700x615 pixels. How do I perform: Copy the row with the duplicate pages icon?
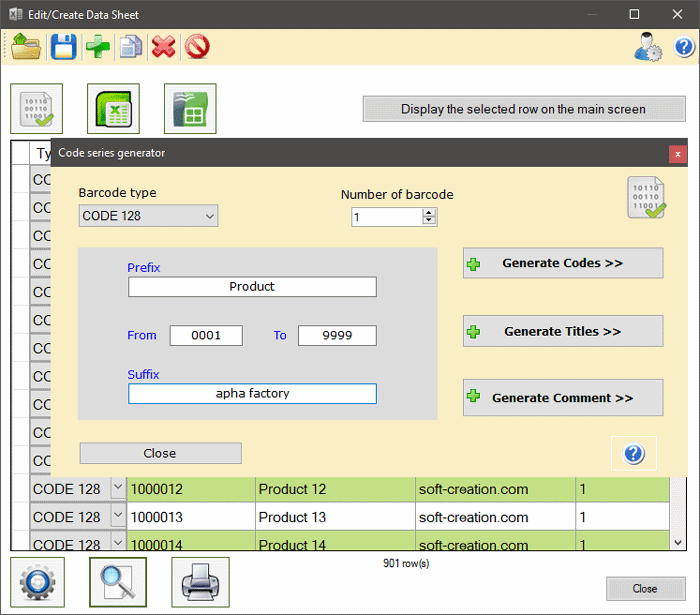point(130,46)
